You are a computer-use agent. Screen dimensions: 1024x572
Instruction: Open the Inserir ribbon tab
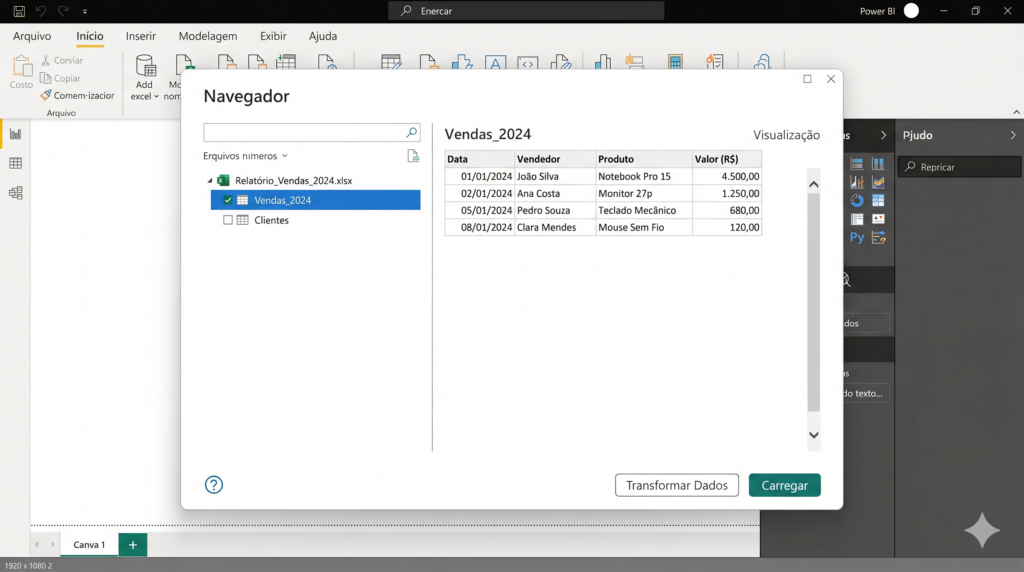pos(140,36)
